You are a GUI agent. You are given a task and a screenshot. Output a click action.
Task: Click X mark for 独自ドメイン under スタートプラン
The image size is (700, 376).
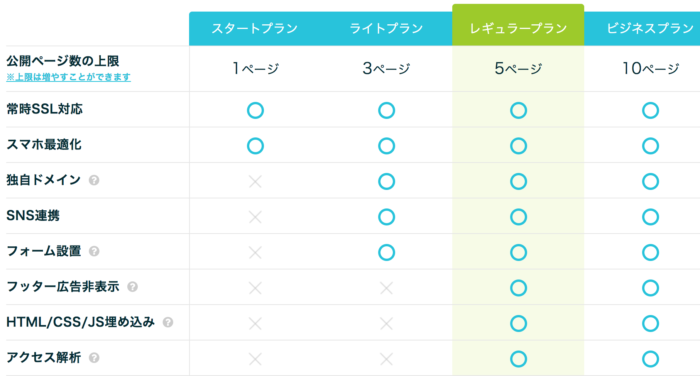click(x=255, y=181)
